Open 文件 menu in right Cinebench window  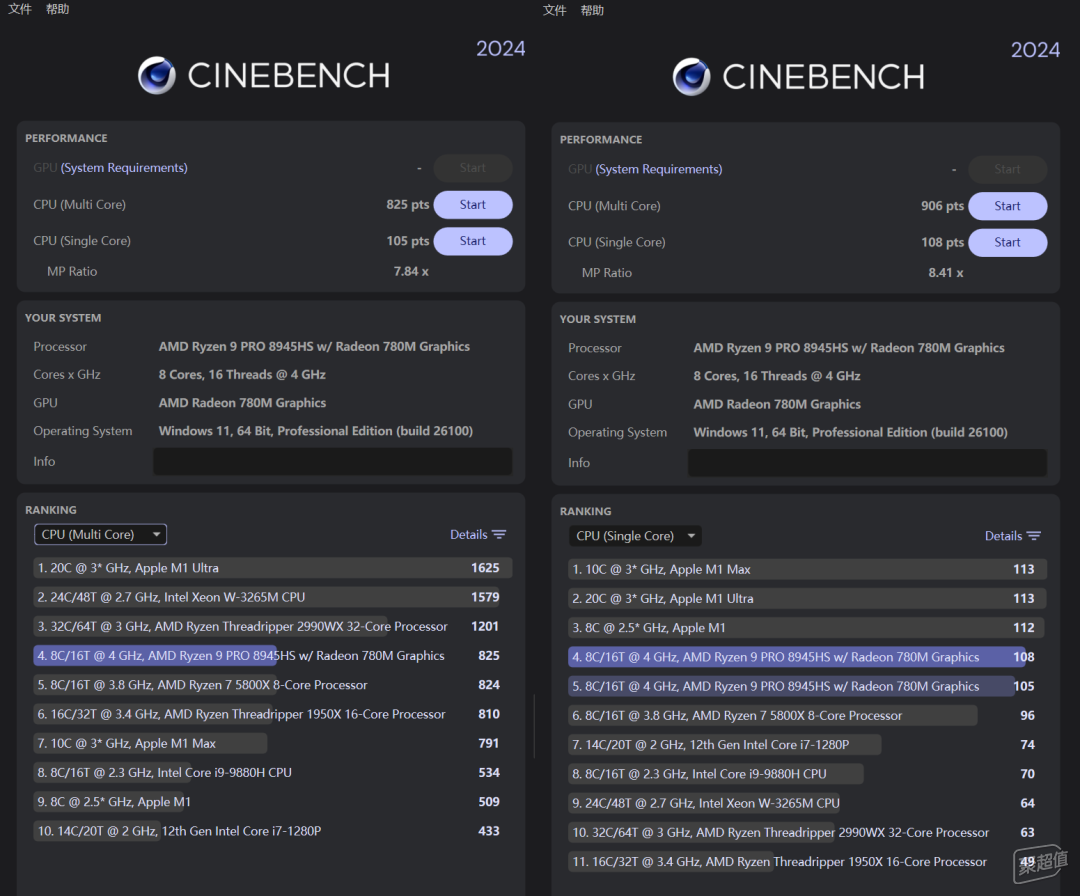click(554, 10)
